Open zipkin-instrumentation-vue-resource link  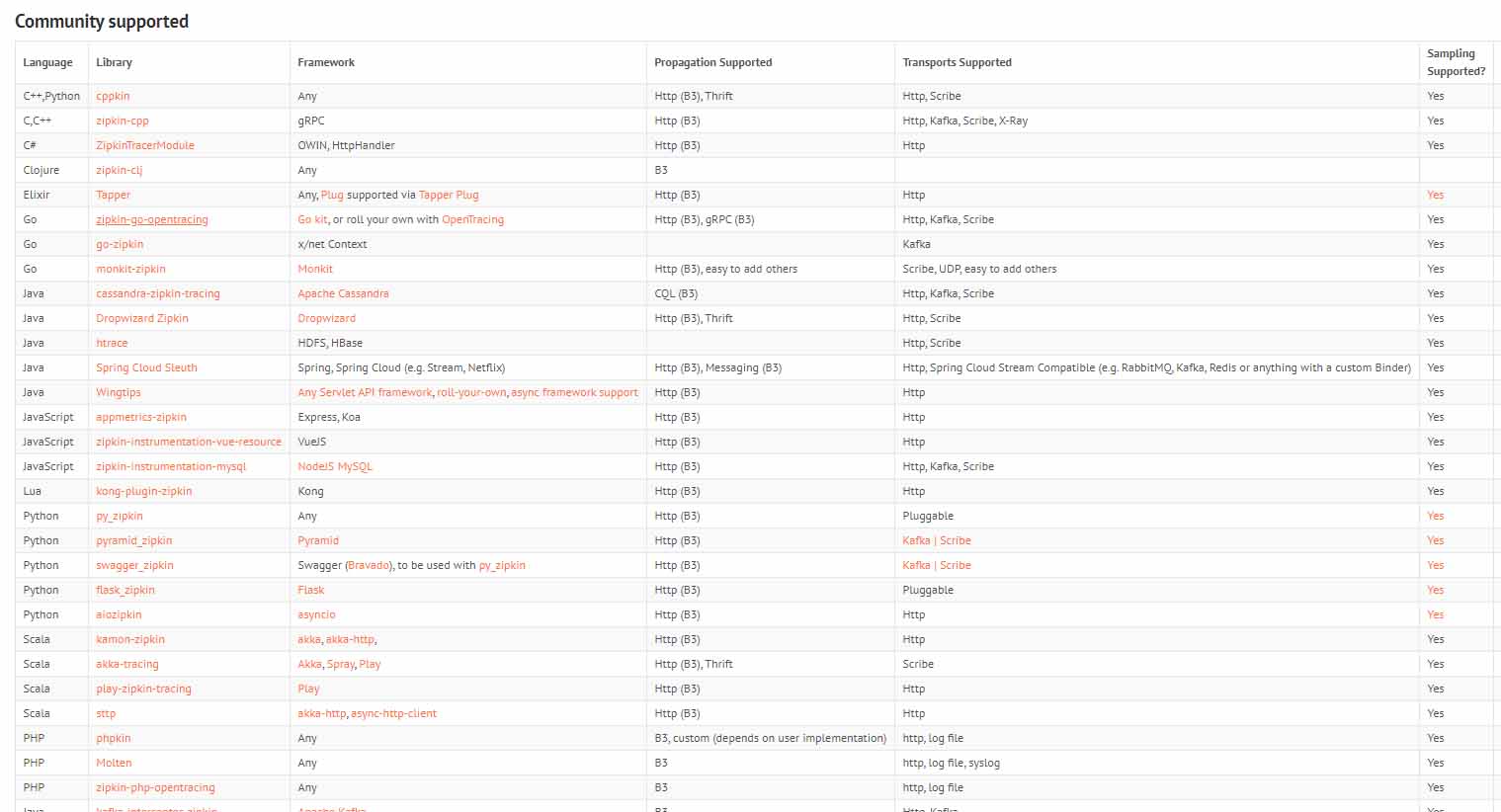[189, 442]
